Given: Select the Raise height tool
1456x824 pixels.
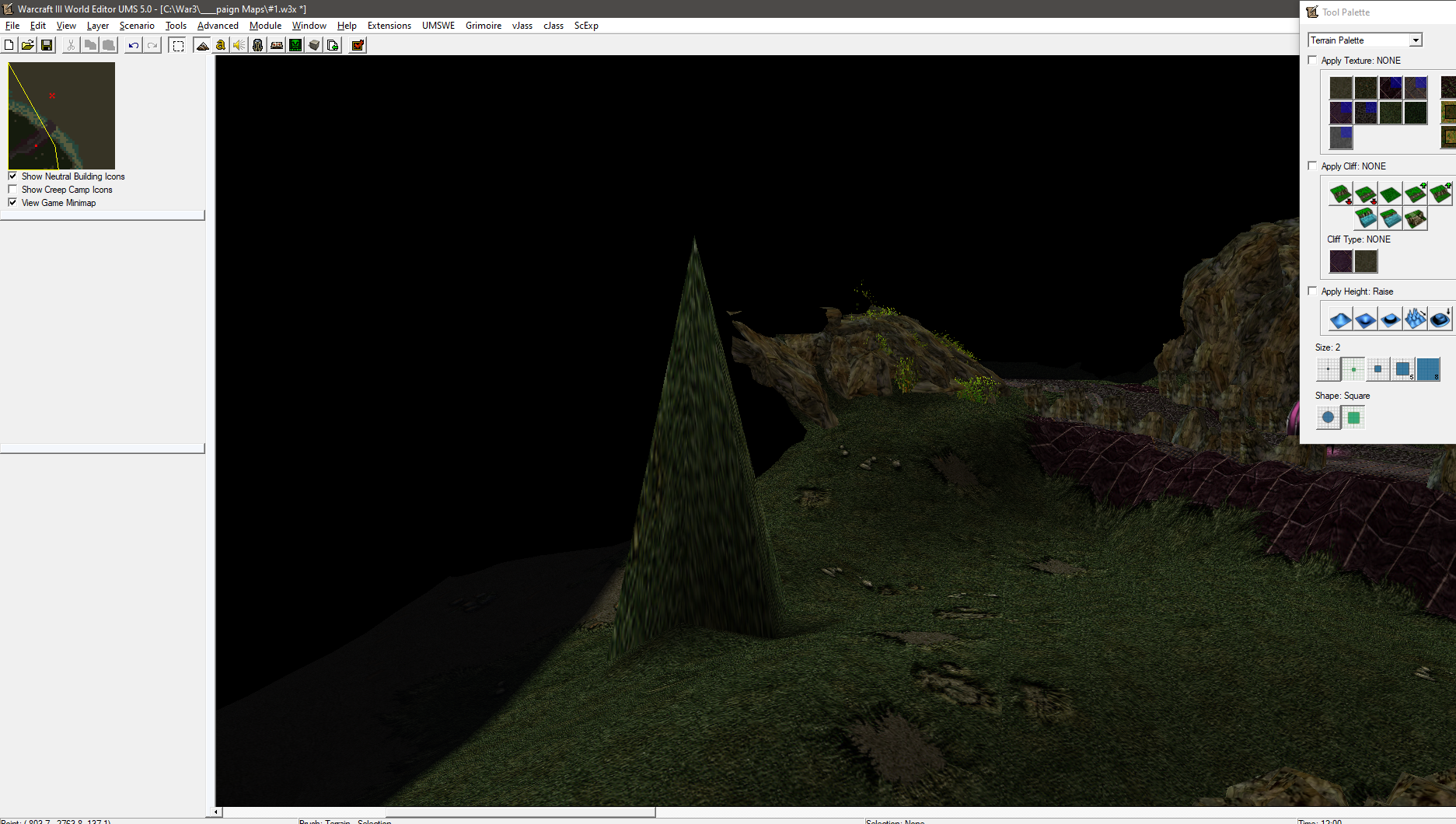Looking at the screenshot, I should pyautogui.click(x=1341, y=319).
